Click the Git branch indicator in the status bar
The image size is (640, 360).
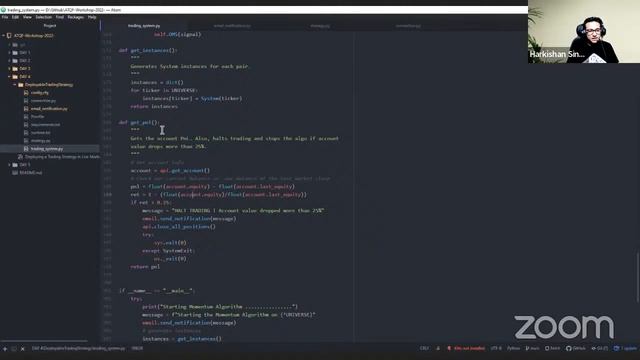tap(532, 349)
